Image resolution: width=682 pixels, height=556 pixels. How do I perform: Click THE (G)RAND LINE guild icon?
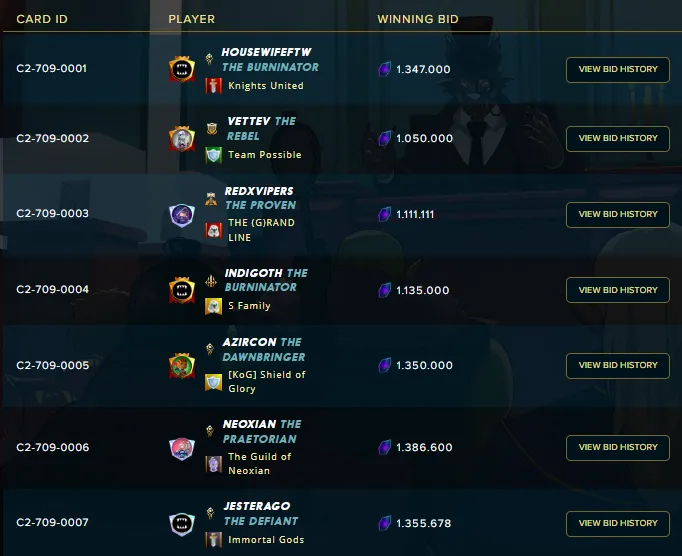(214, 230)
